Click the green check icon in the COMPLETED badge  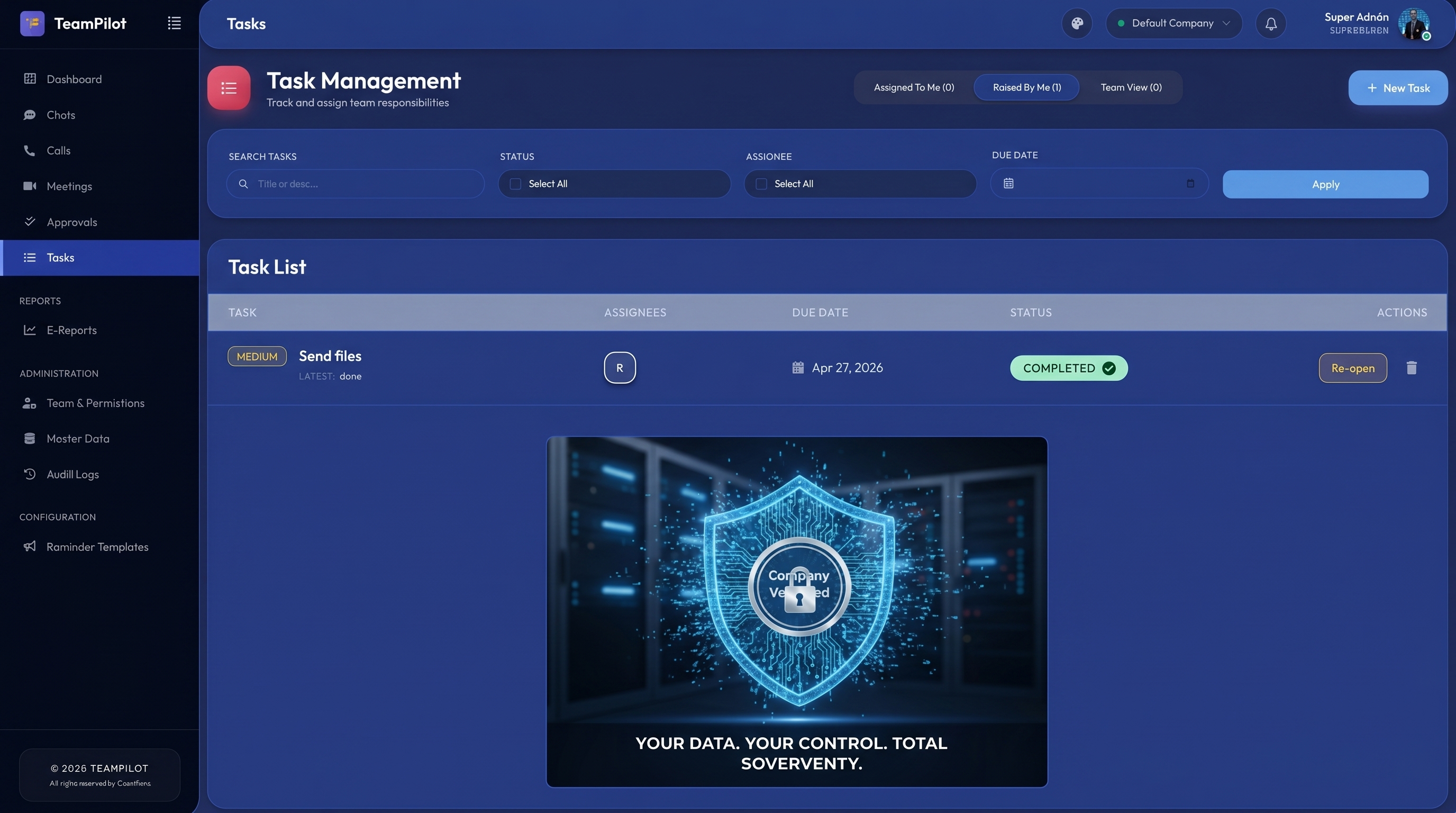click(1109, 368)
